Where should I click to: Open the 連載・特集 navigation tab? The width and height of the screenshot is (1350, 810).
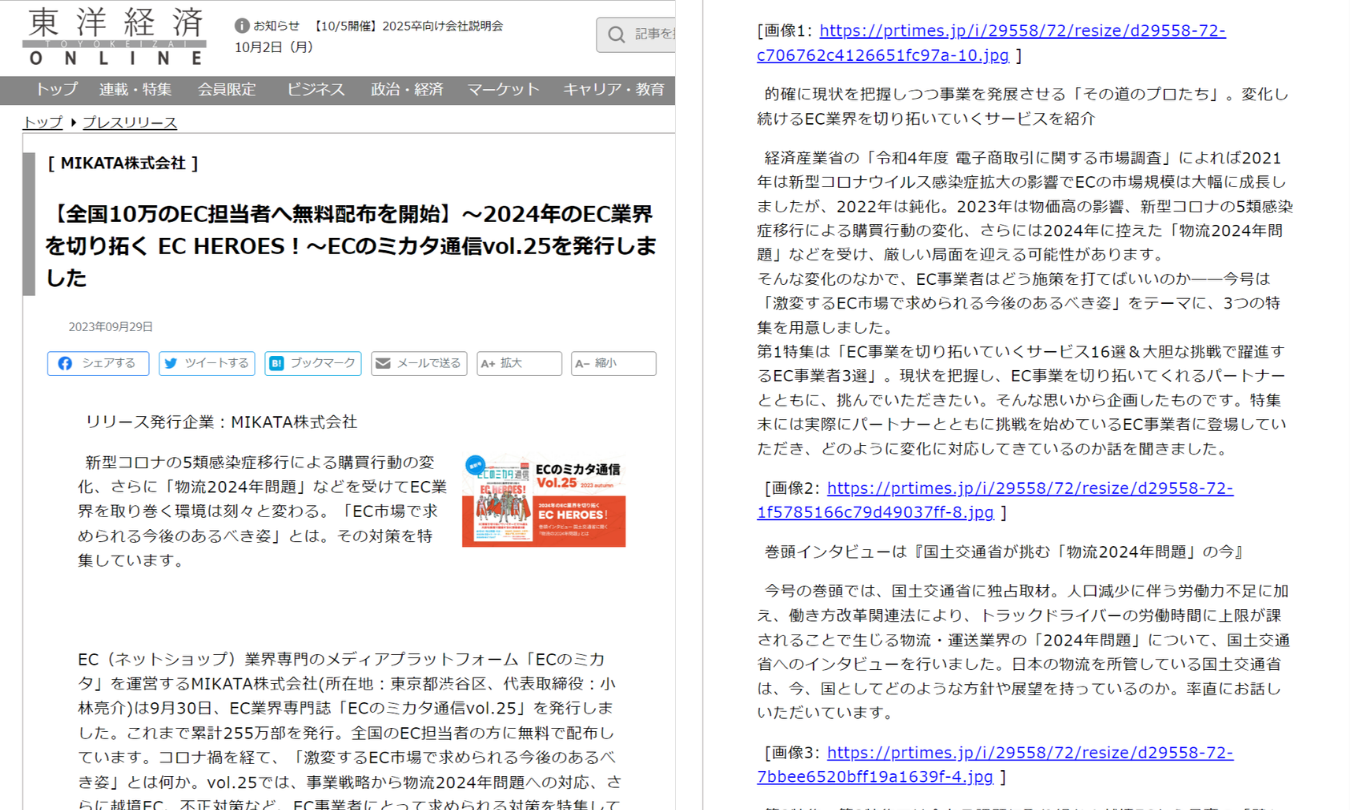coord(135,90)
